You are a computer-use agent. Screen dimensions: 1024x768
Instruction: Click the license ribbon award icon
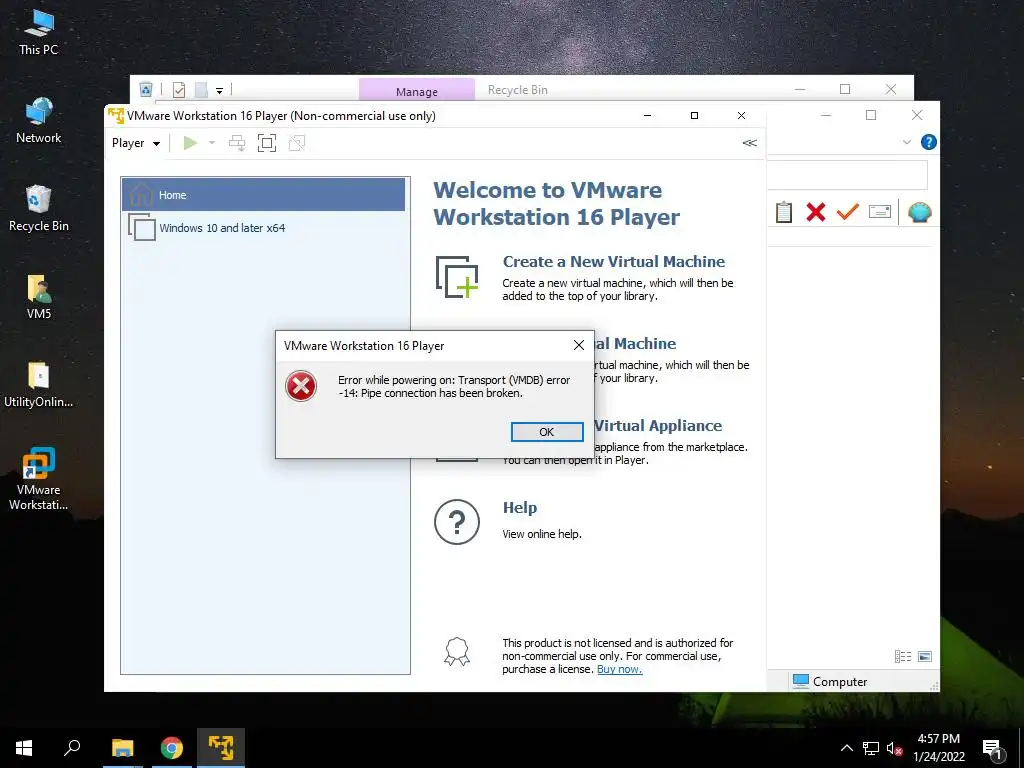(x=456, y=652)
